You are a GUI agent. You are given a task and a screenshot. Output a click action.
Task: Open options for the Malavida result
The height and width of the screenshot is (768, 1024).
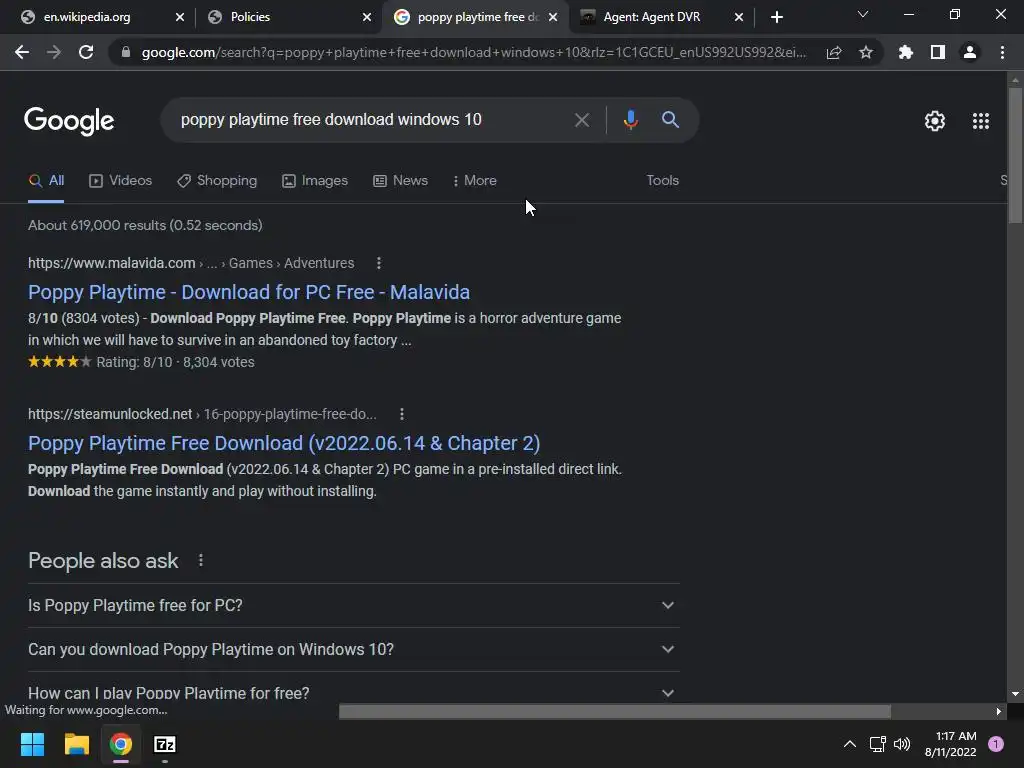tap(379, 263)
